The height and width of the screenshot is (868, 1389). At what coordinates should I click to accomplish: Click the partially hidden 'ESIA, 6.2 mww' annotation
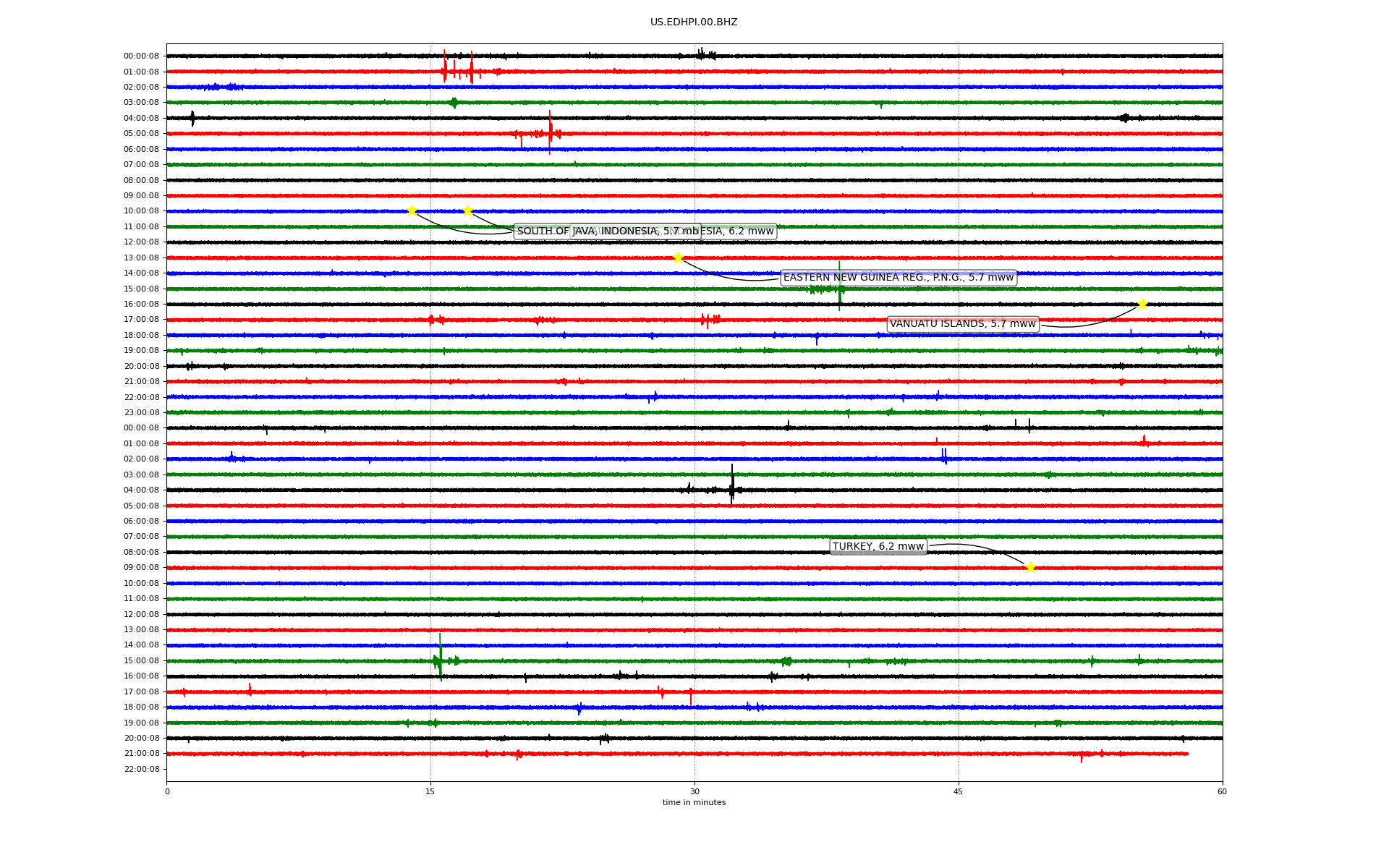point(739,231)
